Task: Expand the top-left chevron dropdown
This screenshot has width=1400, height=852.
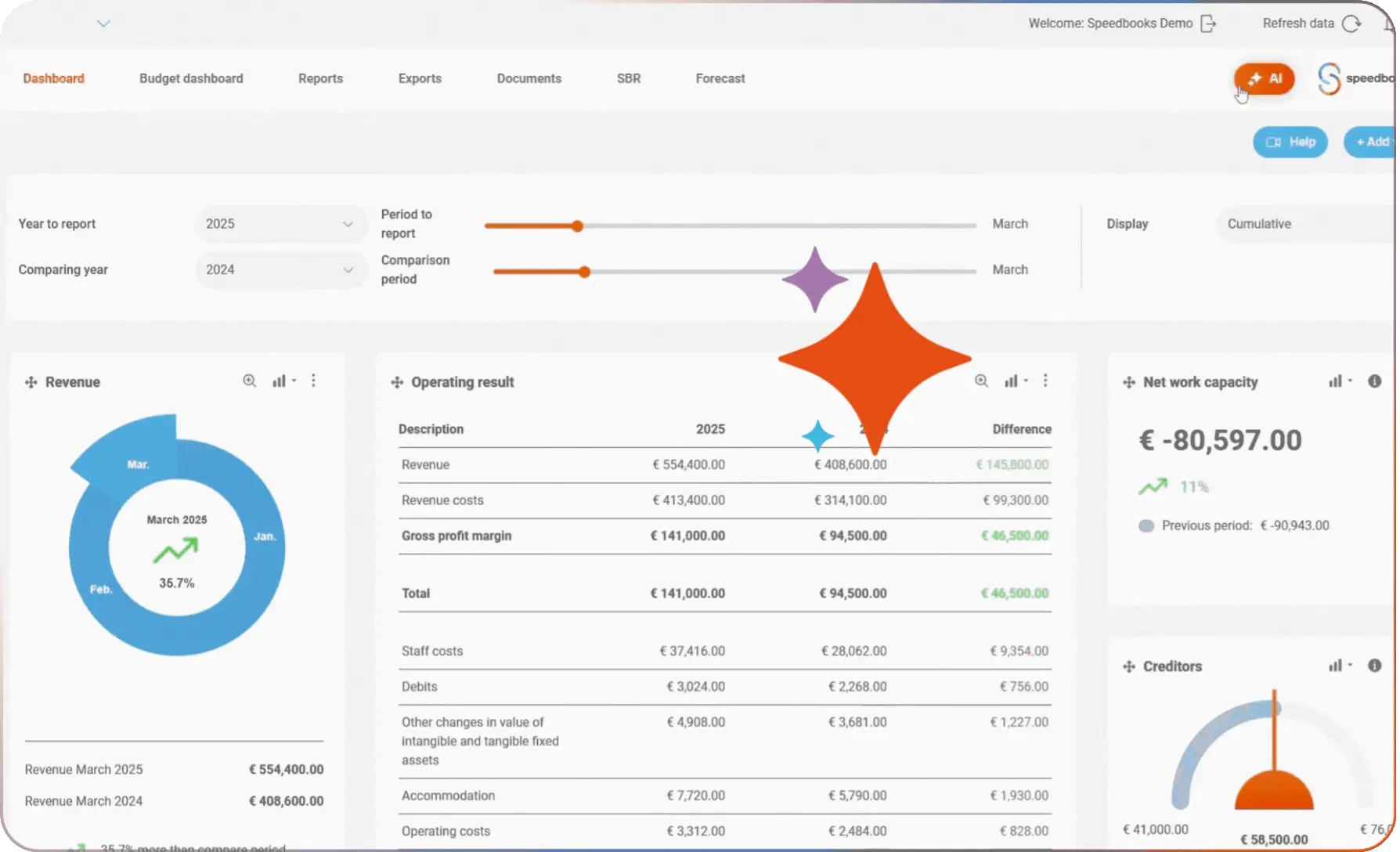Action: (103, 23)
